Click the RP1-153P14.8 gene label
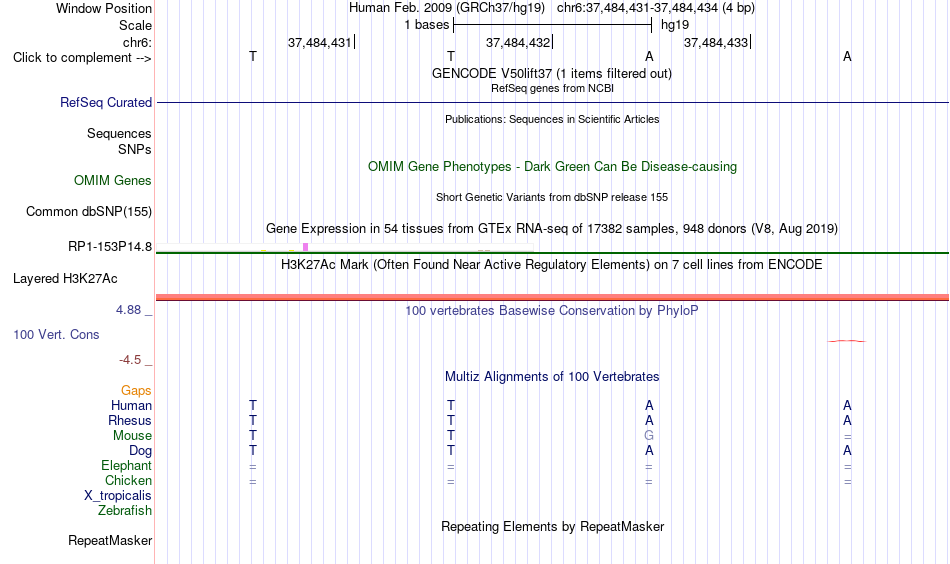The height and width of the screenshot is (564, 950). click(x=110, y=247)
